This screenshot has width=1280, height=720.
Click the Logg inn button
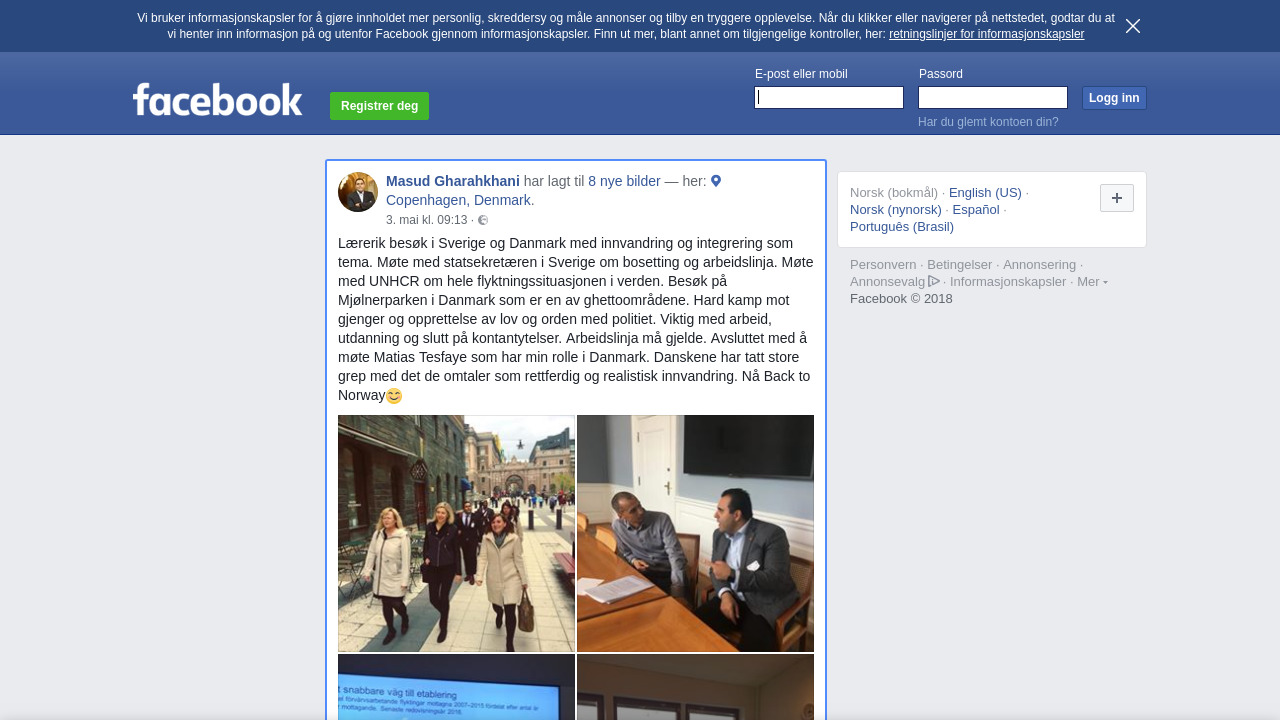tap(1114, 98)
